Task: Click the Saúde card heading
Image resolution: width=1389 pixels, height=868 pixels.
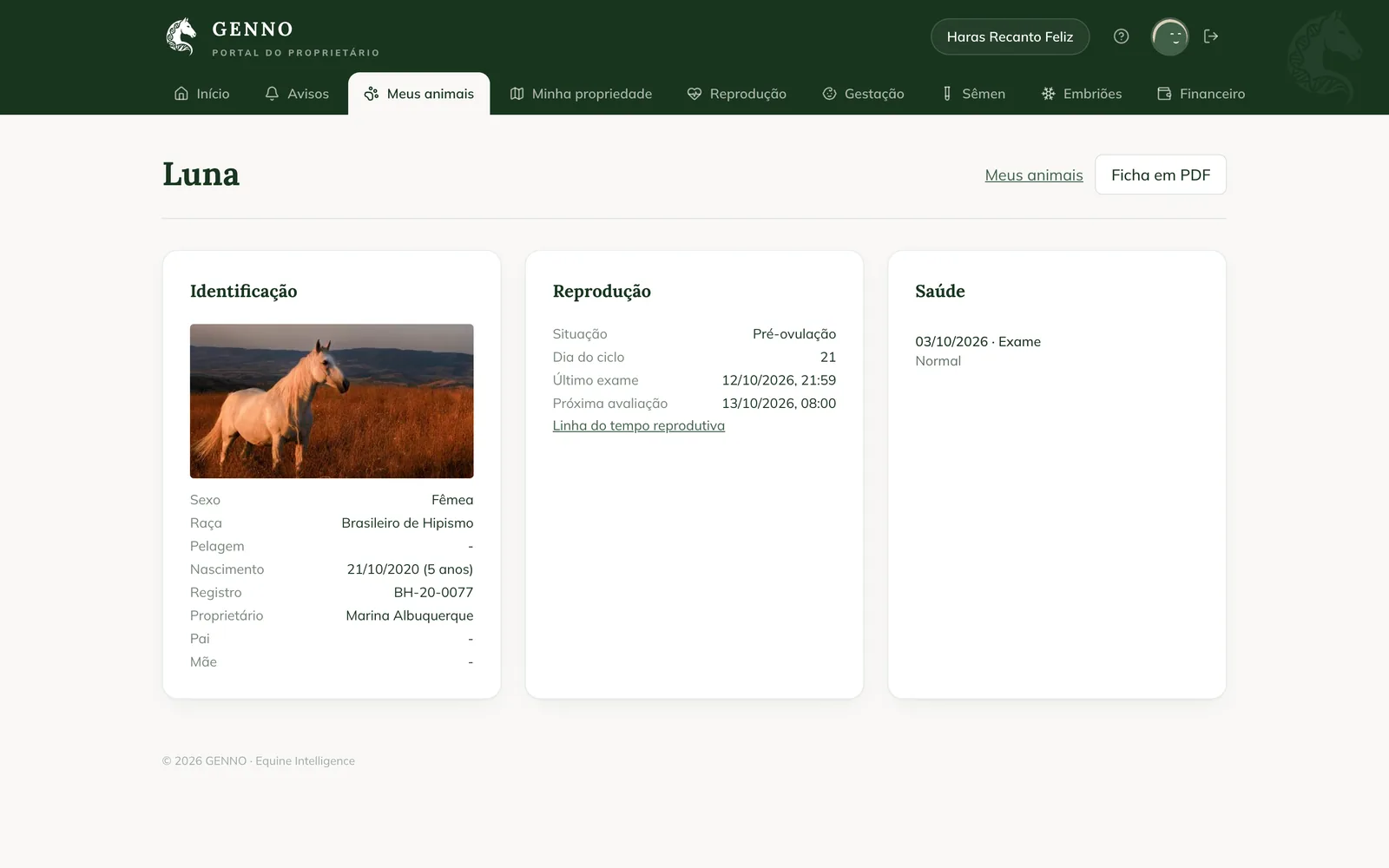Action: pos(940,292)
